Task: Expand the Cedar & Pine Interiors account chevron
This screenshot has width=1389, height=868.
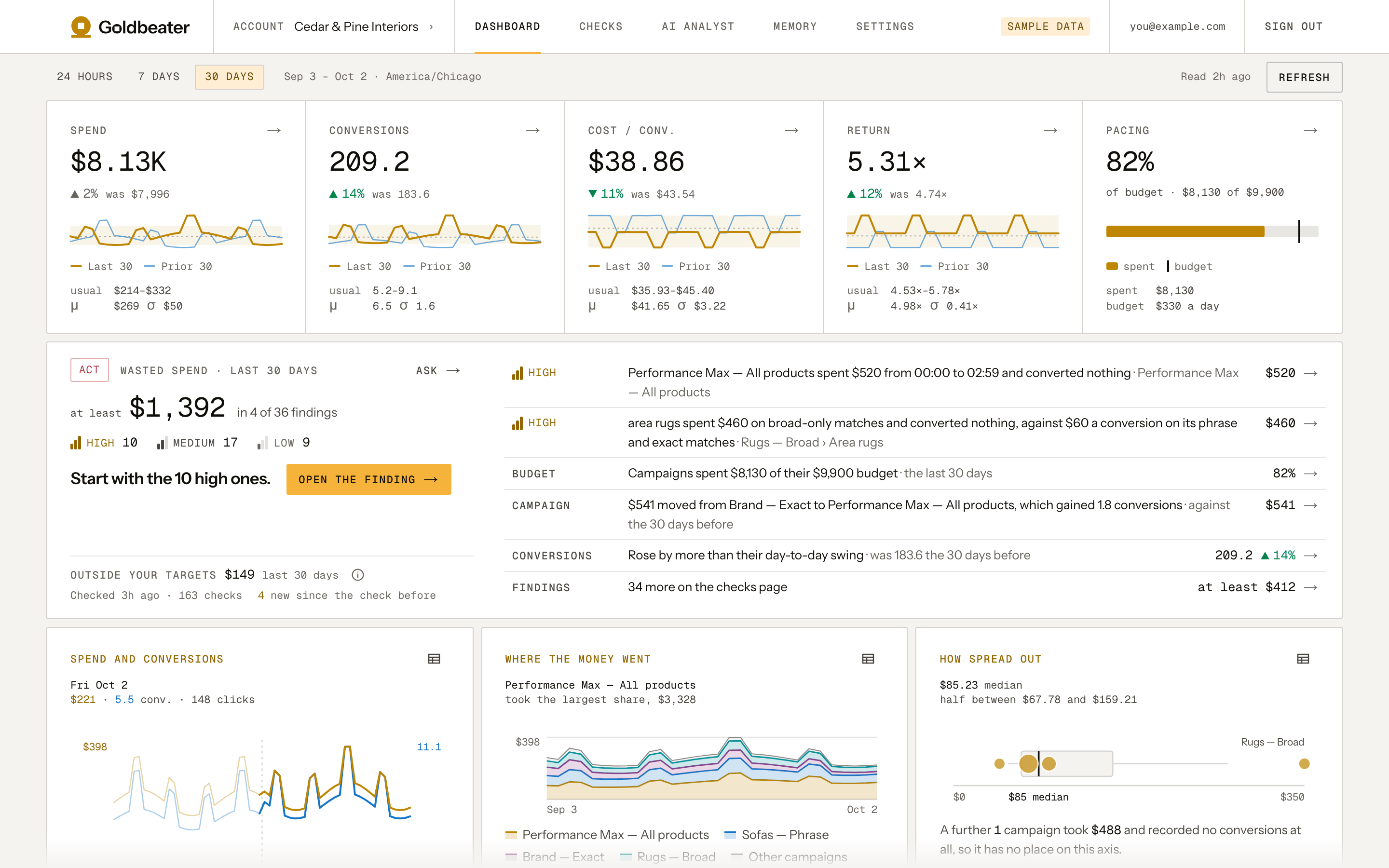Action: (x=431, y=27)
